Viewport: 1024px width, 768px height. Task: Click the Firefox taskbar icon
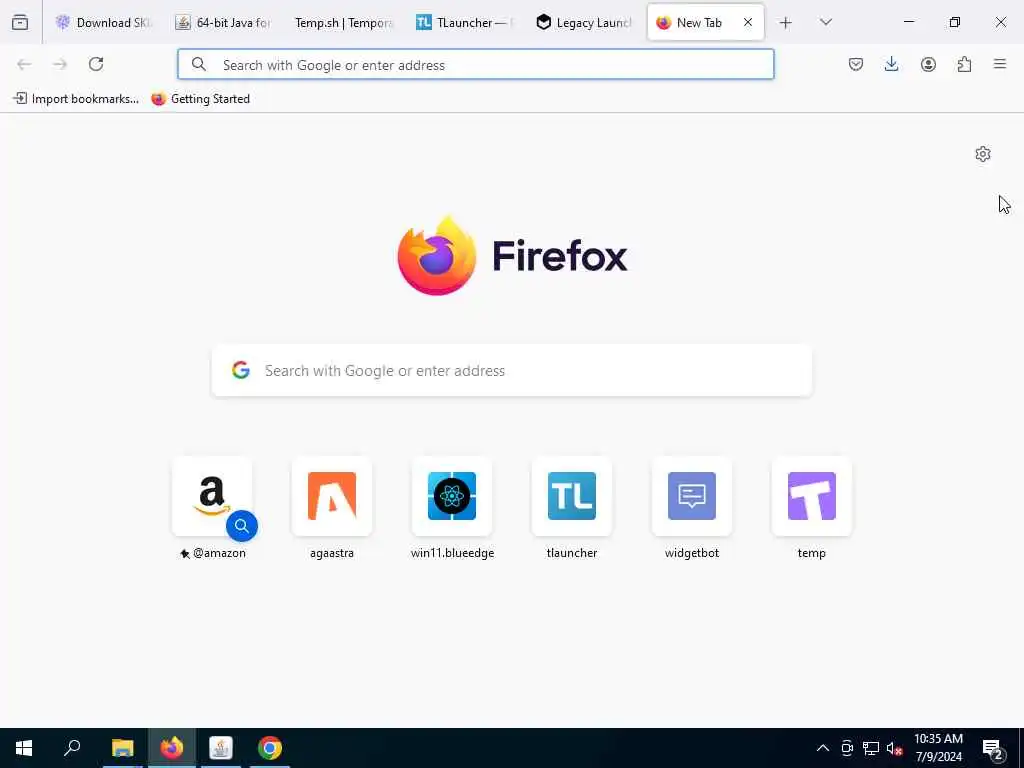tap(172, 748)
